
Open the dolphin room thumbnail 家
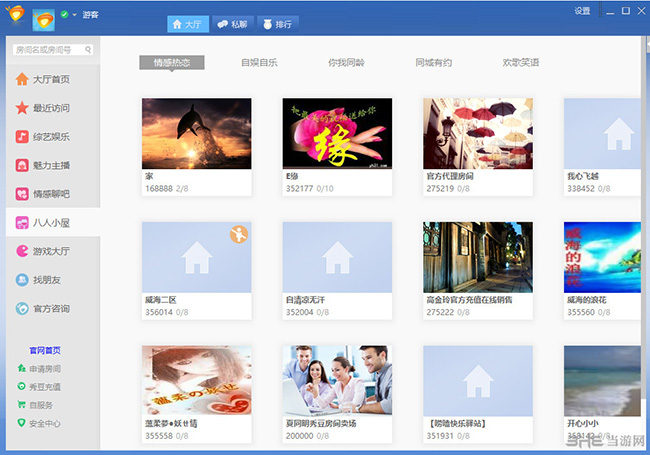(x=197, y=133)
